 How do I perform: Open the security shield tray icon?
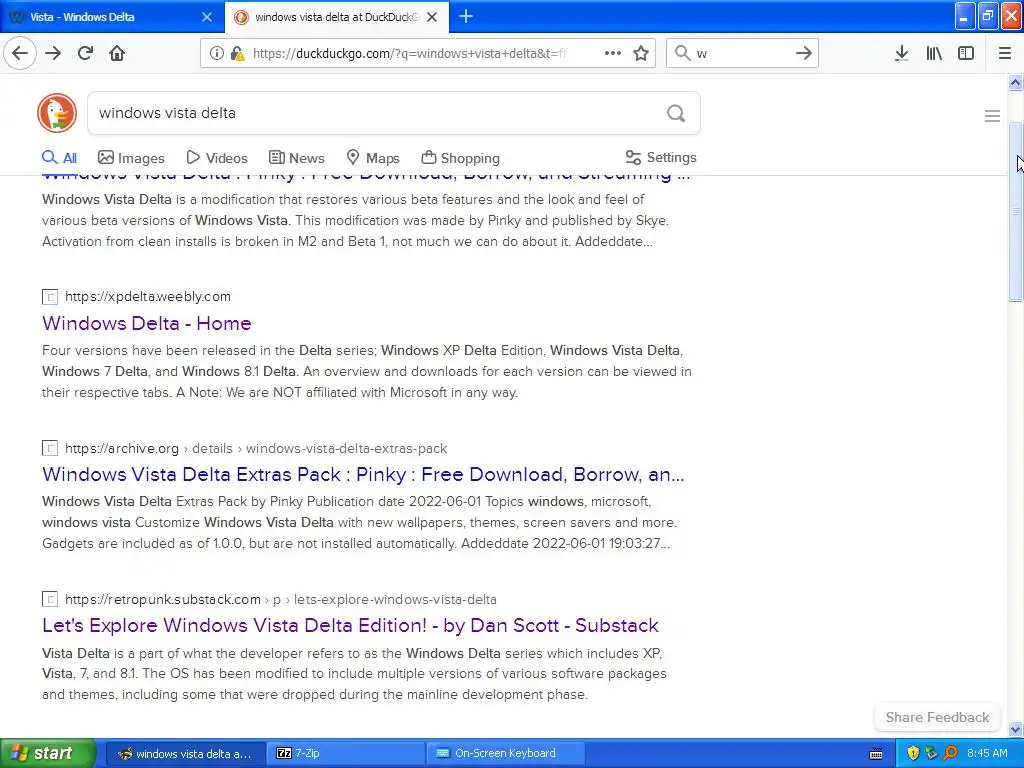pyautogui.click(x=913, y=753)
